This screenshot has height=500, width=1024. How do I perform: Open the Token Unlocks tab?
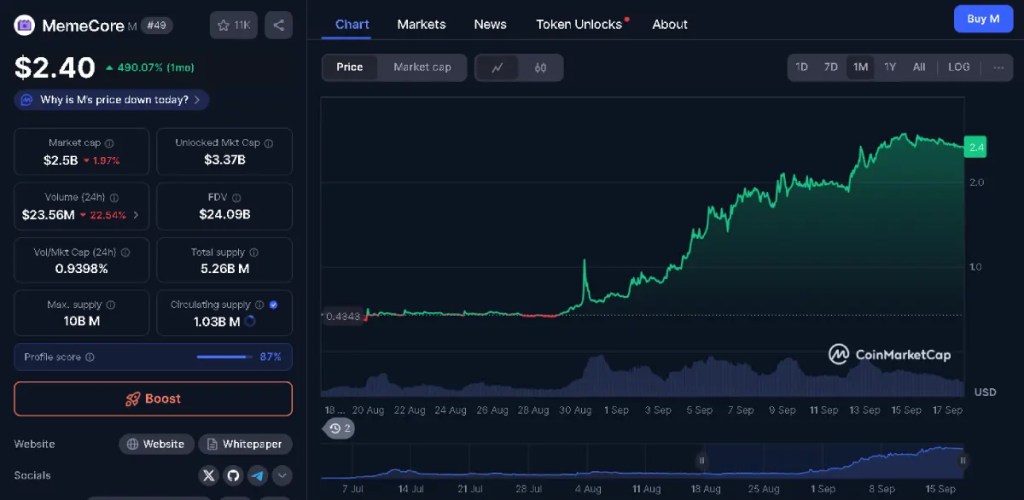click(579, 24)
